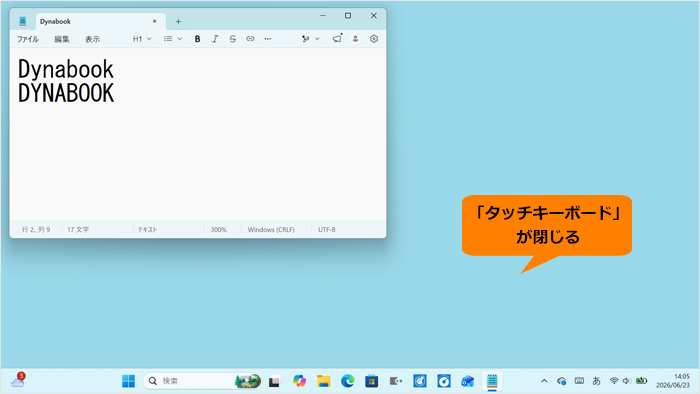Click the 行 2、列 9 position indicator
The height and width of the screenshot is (394, 700).
point(36,229)
